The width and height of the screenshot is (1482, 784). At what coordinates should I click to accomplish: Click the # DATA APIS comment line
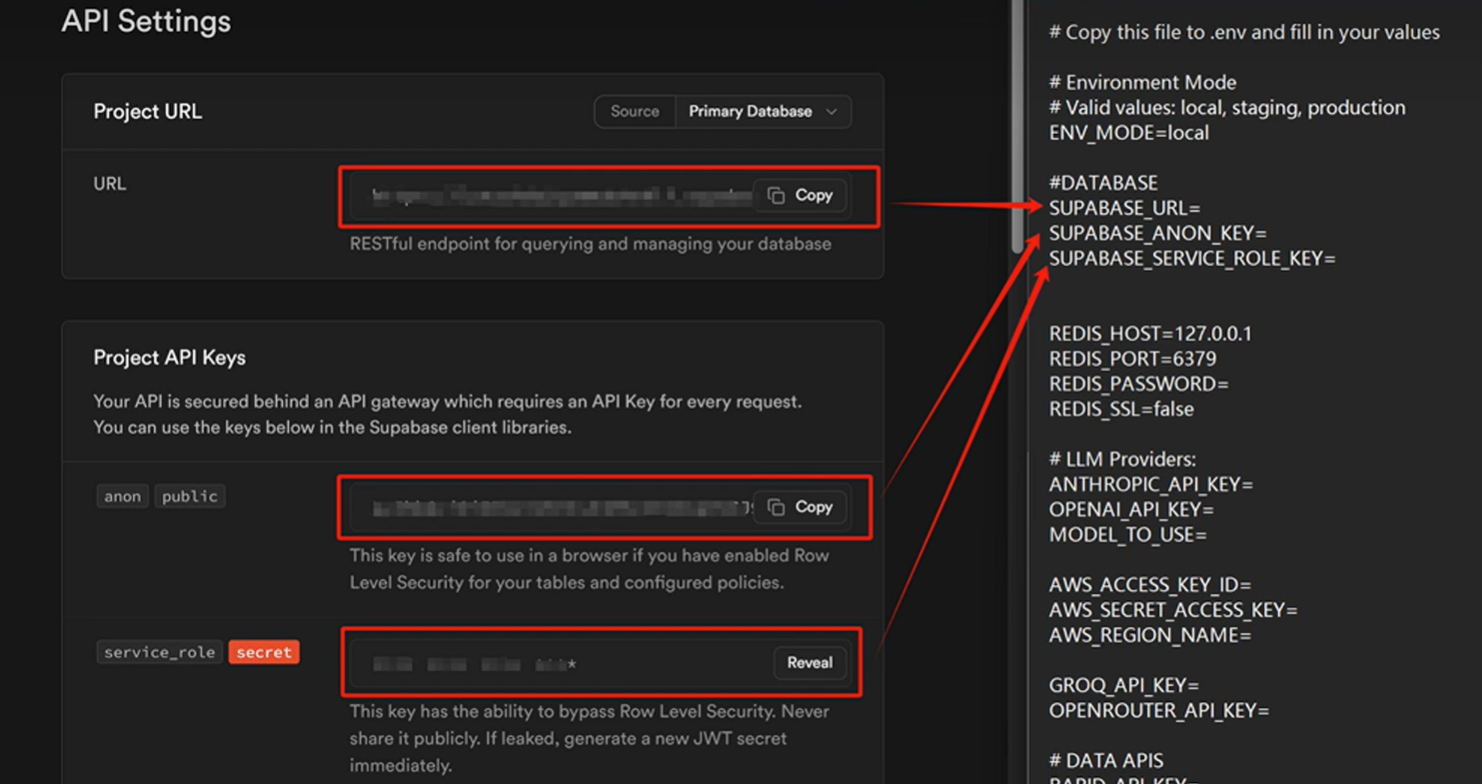(1106, 761)
